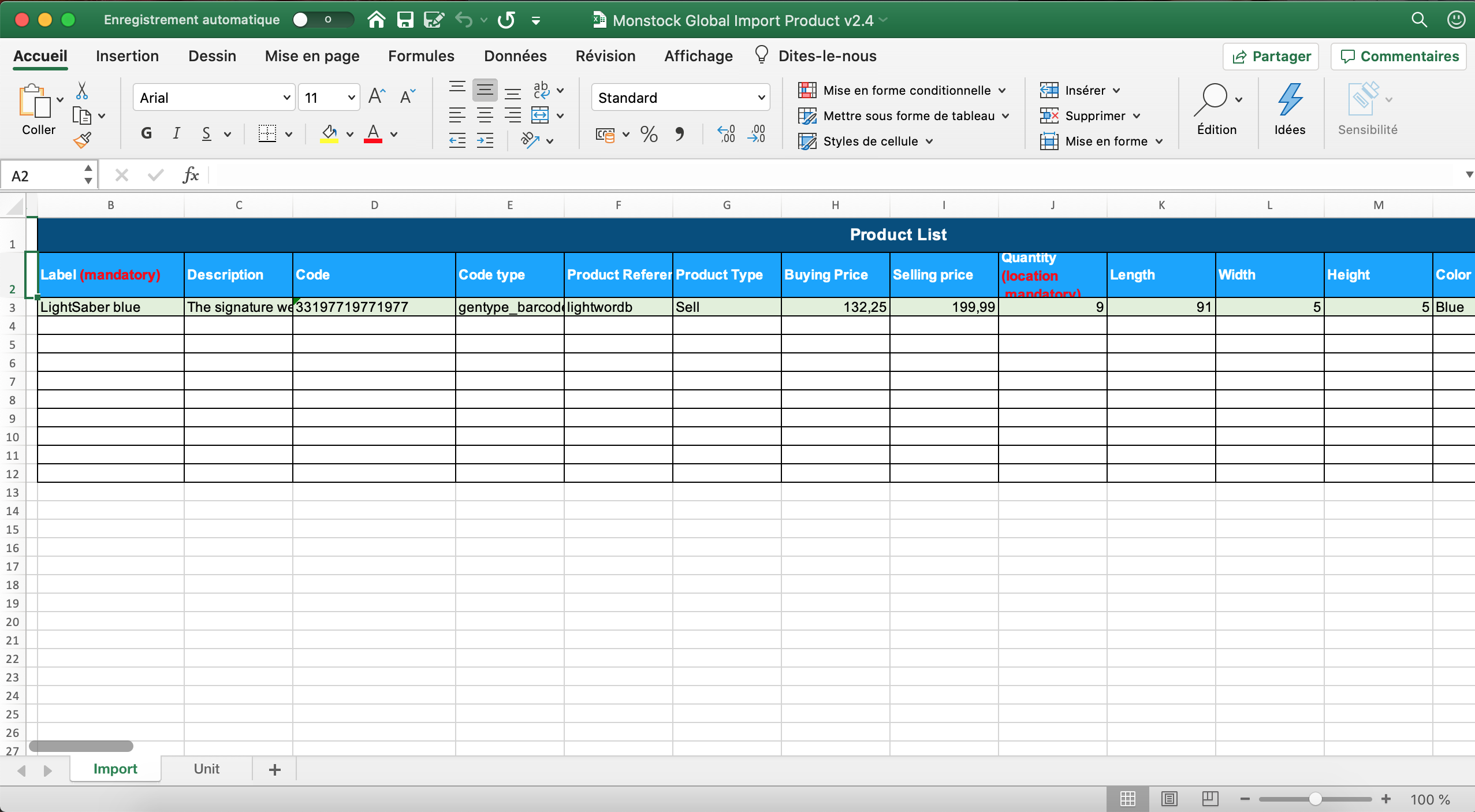Toggle align right icon
The height and width of the screenshot is (812, 1475).
[513, 116]
